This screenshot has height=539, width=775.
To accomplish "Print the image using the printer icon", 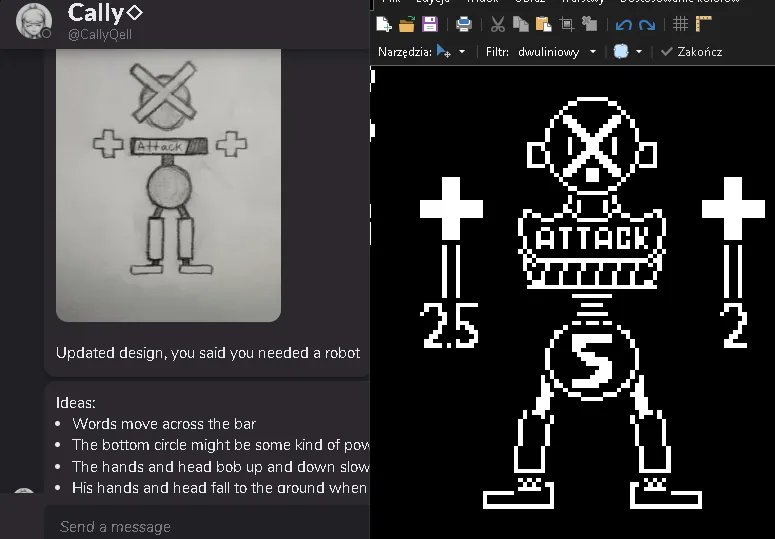I will pyautogui.click(x=464, y=24).
